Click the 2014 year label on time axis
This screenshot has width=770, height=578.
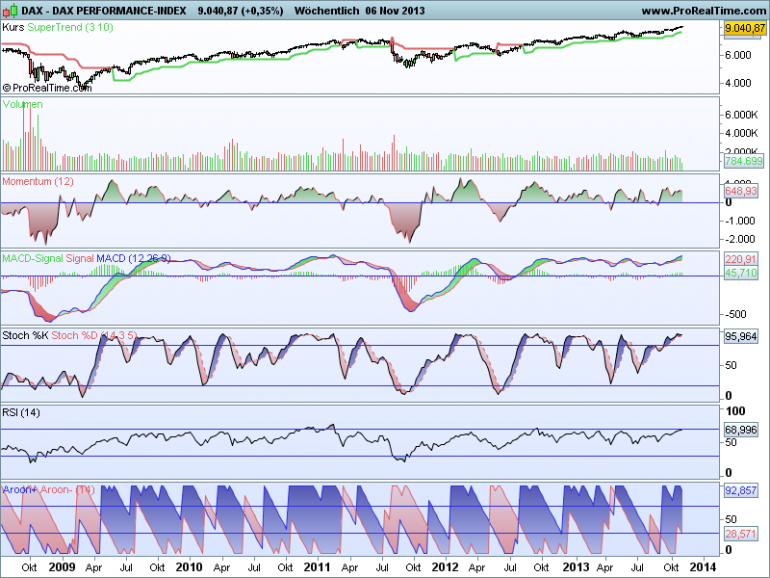tap(703, 567)
